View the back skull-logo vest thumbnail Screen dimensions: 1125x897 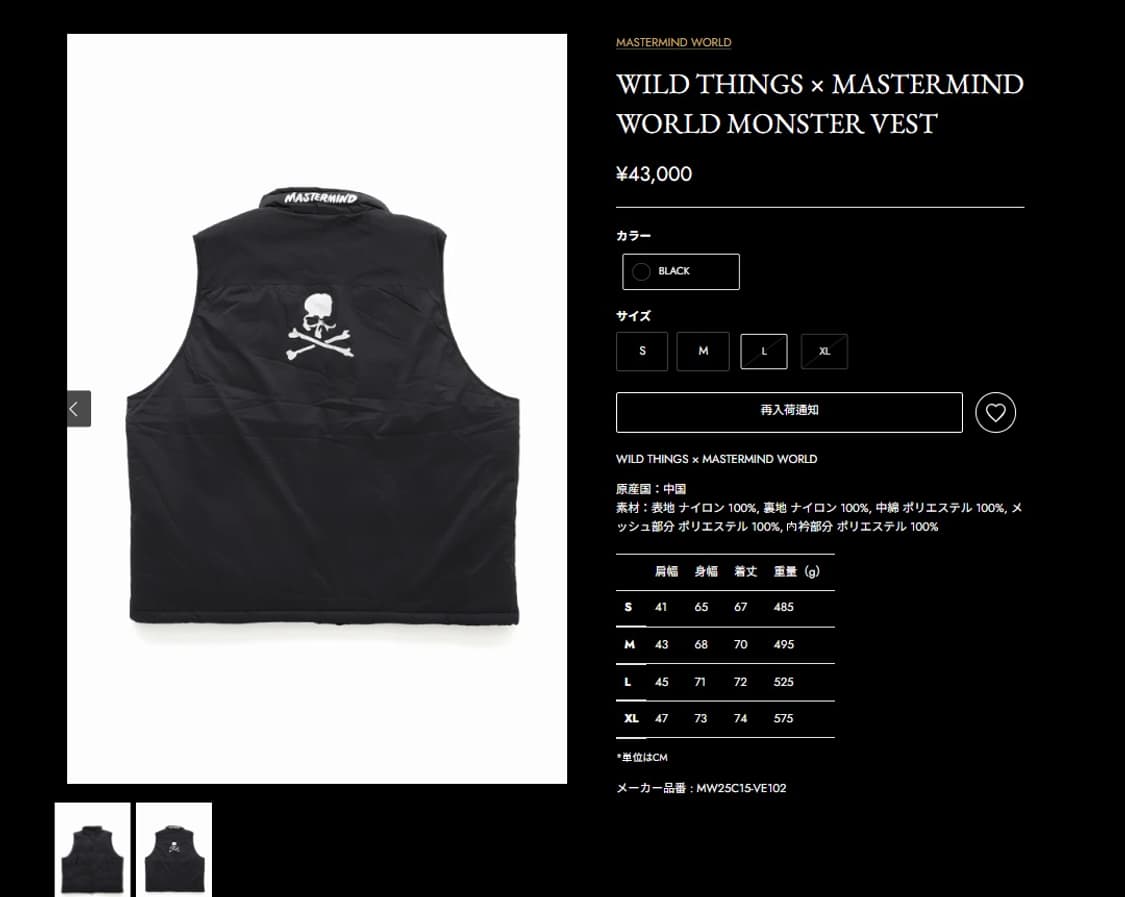point(174,850)
